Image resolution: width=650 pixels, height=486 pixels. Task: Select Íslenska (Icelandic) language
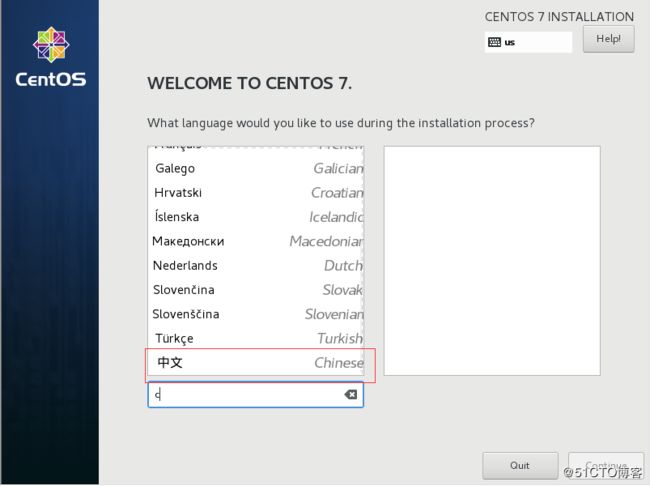coord(256,217)
